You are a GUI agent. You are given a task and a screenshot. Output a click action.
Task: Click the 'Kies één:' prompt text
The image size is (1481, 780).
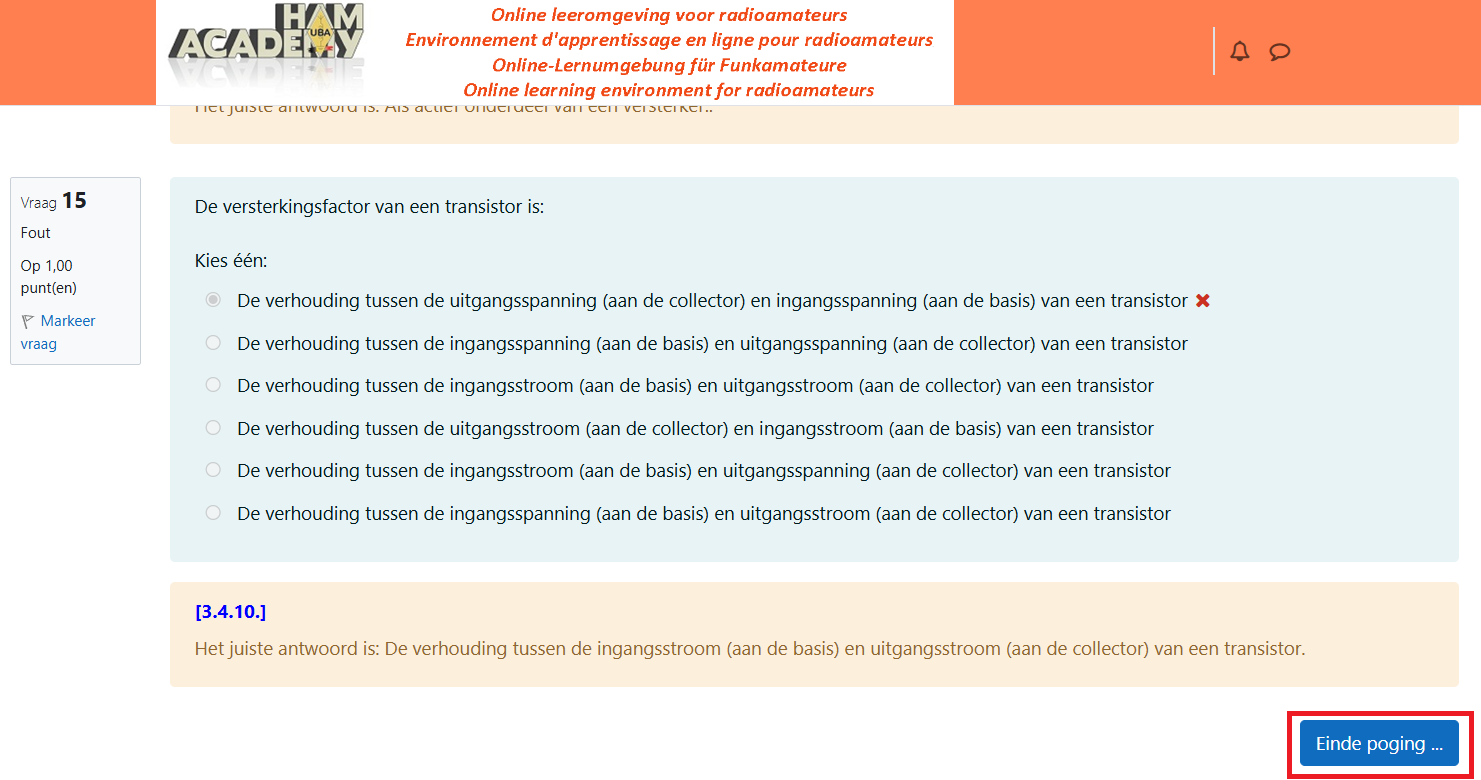[232, 261]
